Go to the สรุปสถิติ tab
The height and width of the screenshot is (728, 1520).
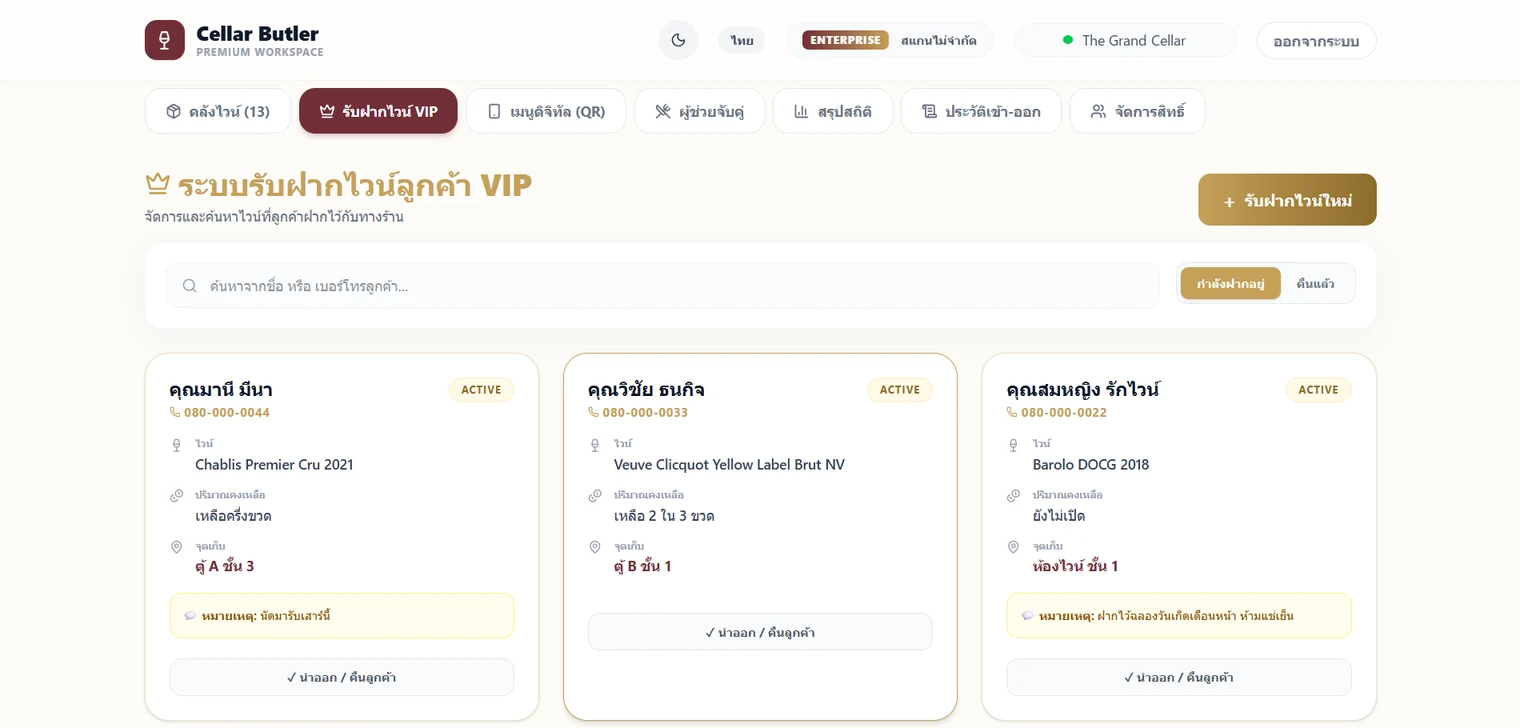[833, 111]
